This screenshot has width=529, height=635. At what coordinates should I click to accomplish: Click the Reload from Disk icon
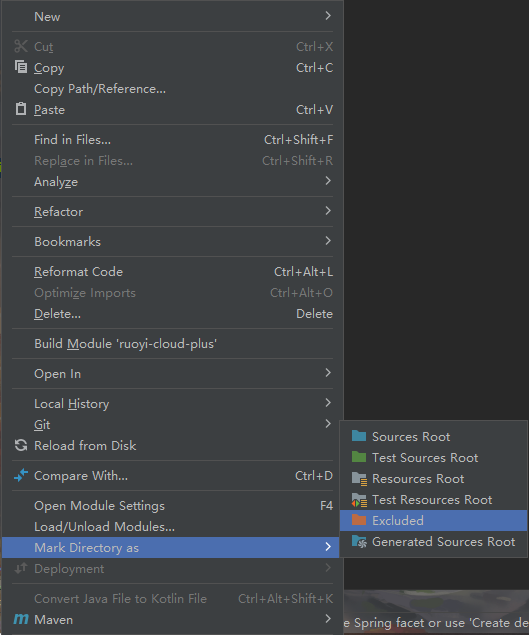point(21,445)
